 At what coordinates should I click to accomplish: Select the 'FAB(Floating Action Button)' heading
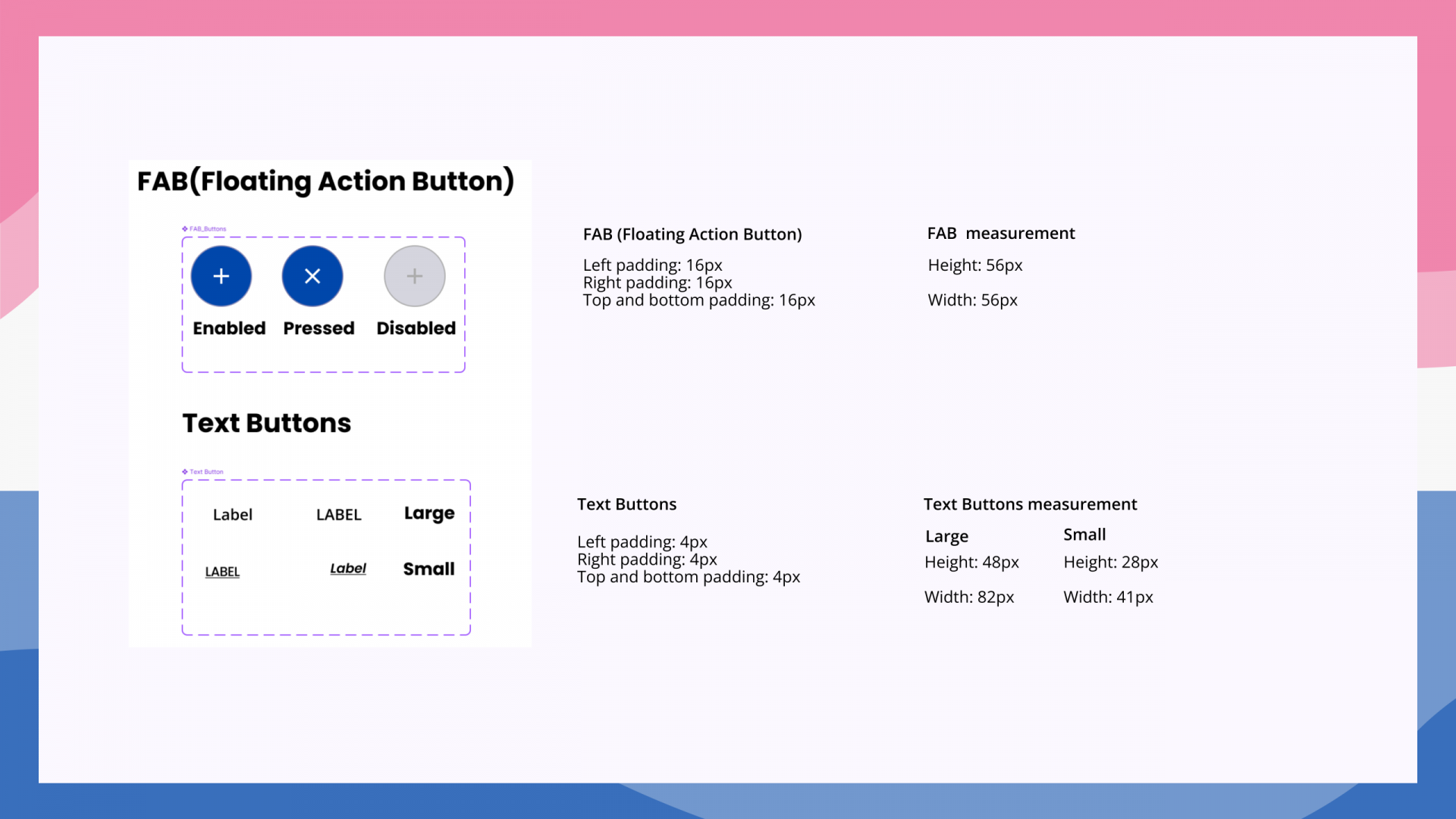[x=325, y=181]
